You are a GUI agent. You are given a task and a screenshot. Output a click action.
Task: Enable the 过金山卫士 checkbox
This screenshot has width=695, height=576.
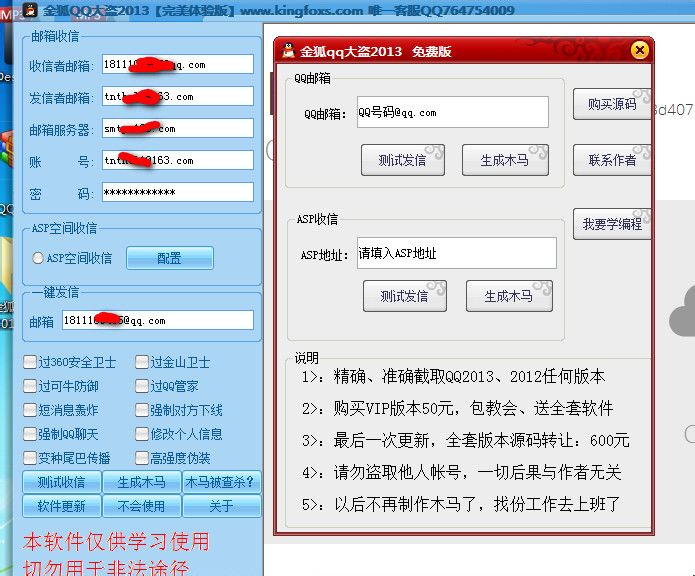[142, 362]
